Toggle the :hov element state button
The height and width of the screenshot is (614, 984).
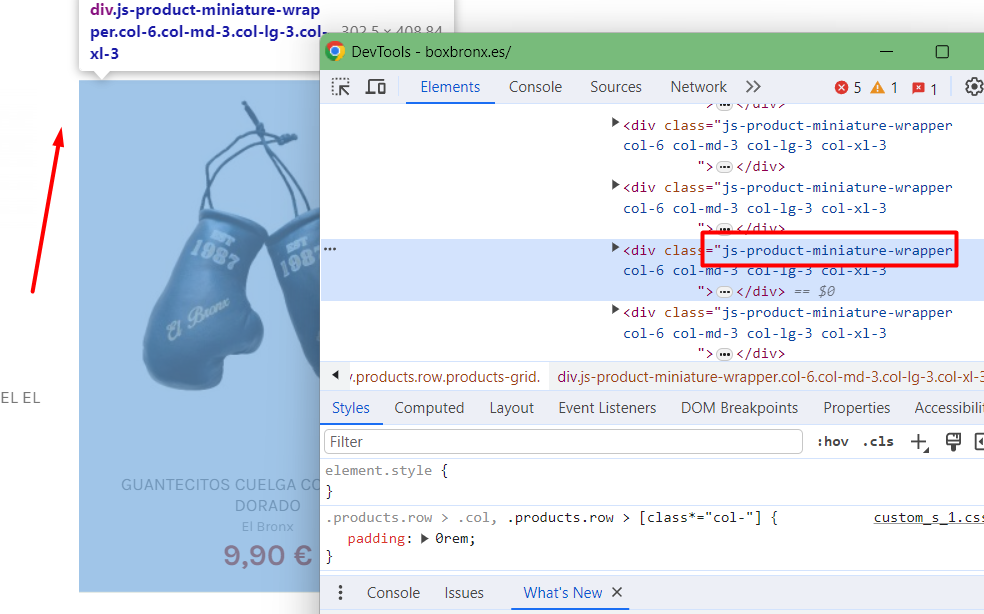point(832,442)
